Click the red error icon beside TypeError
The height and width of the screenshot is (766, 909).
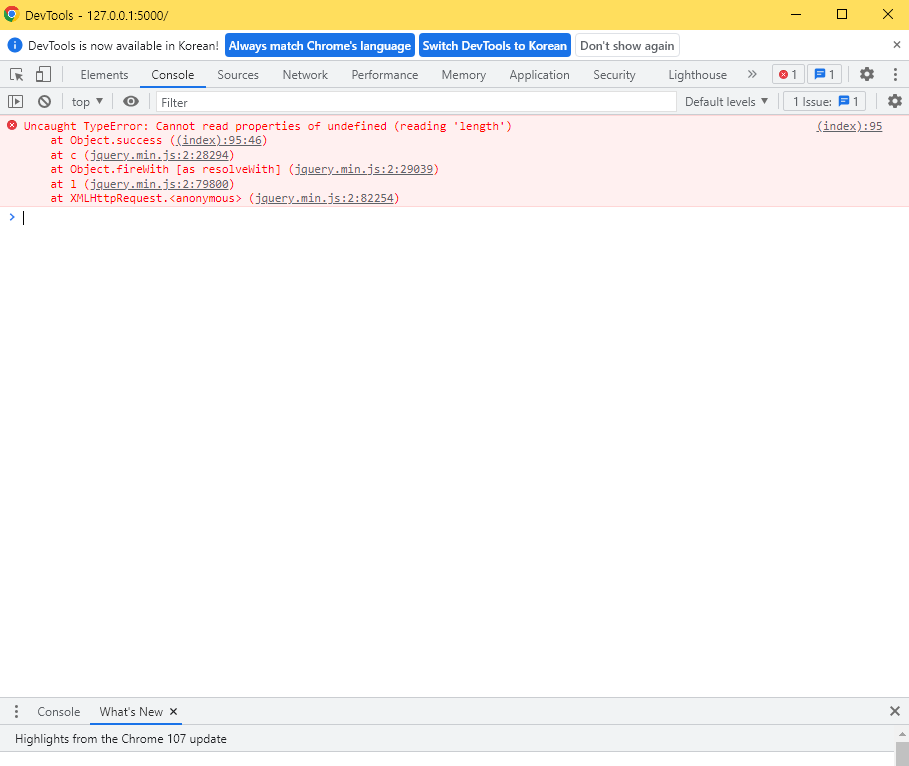(x=12, y=125)
